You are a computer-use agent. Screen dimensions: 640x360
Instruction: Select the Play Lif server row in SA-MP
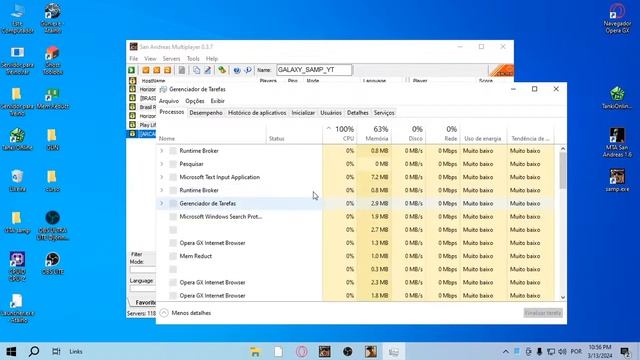142,125
